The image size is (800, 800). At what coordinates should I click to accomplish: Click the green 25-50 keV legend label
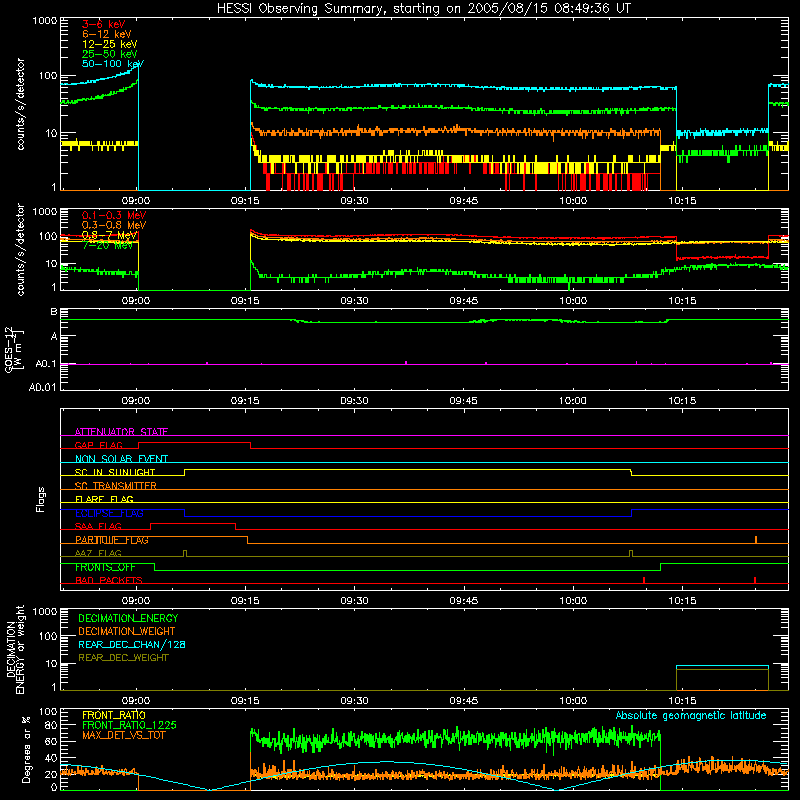pyautogui.click(x=110, y=54)
